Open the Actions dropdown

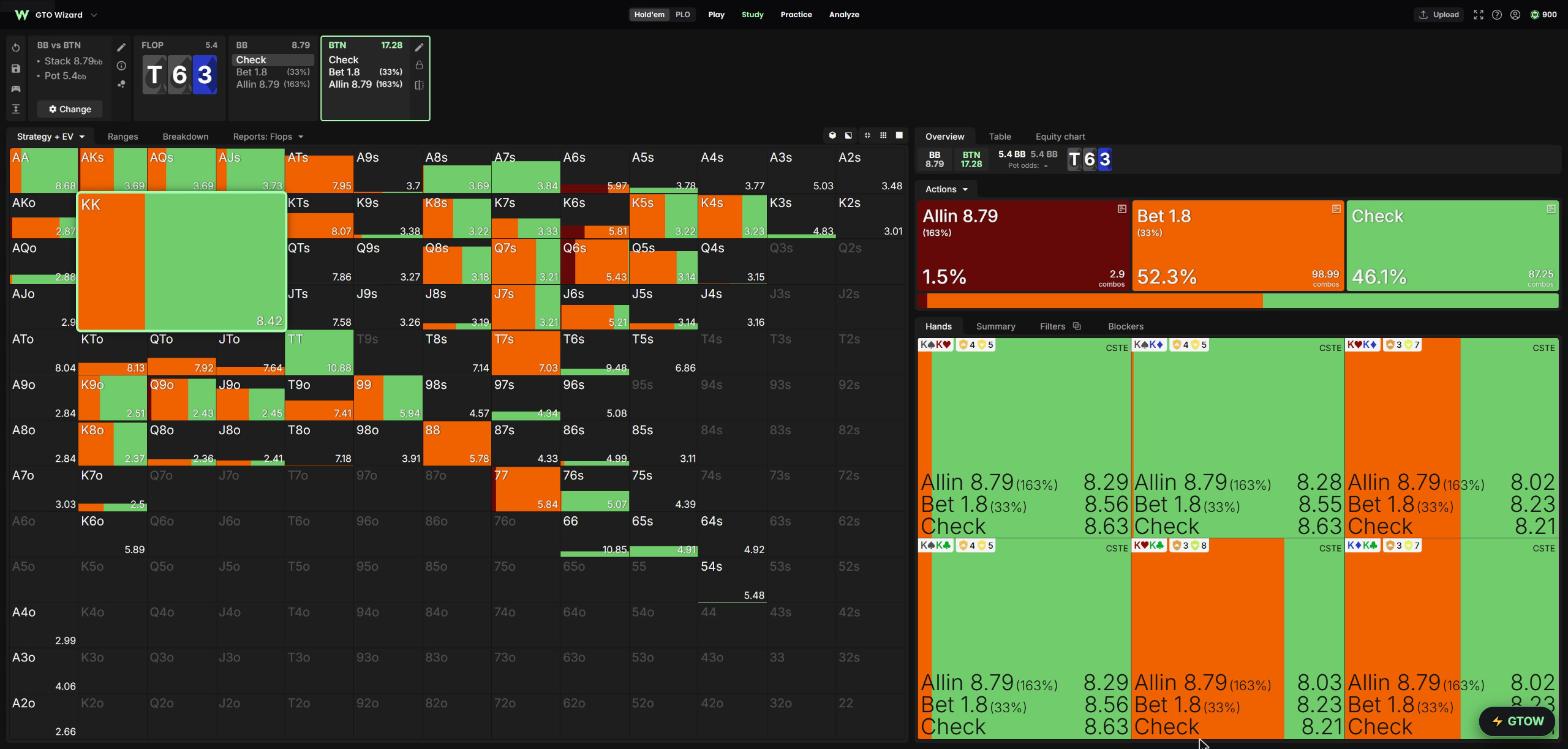tap(946, 189)
